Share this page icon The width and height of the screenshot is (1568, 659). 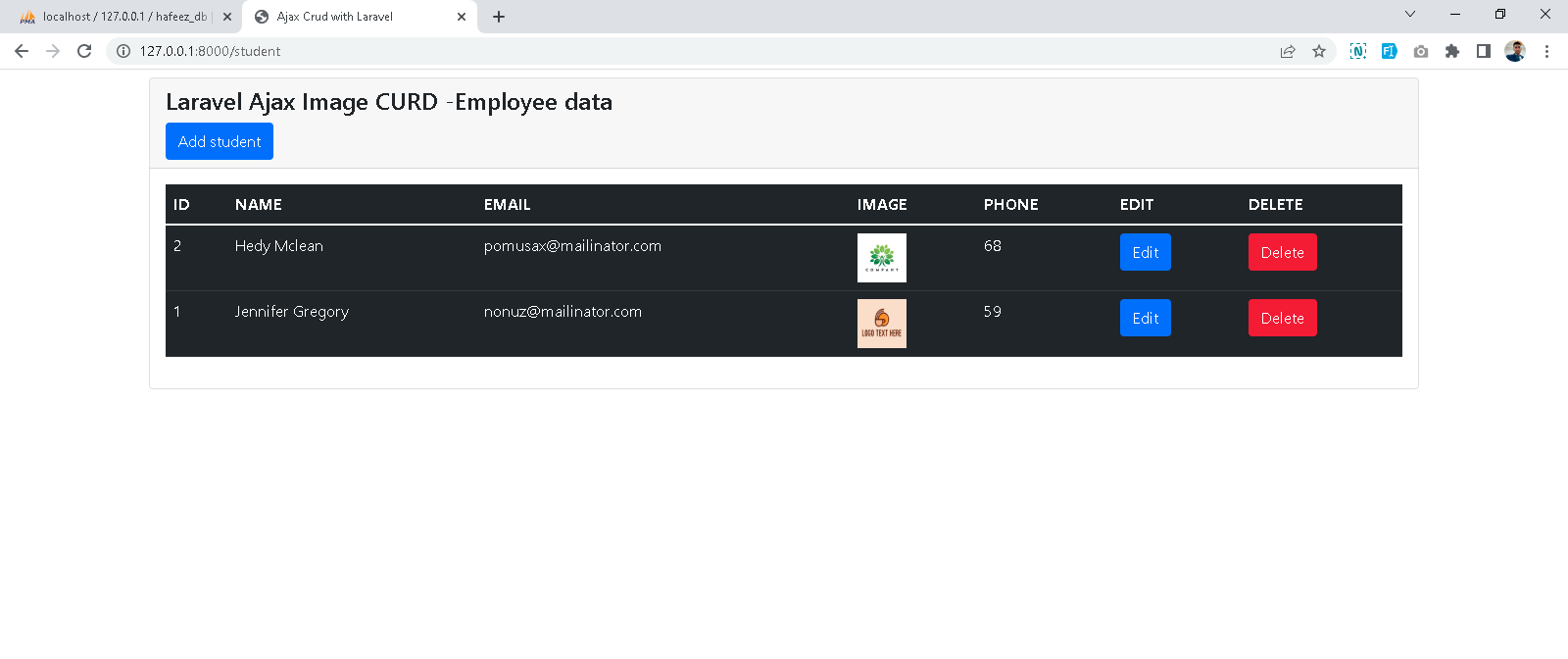1288,51
